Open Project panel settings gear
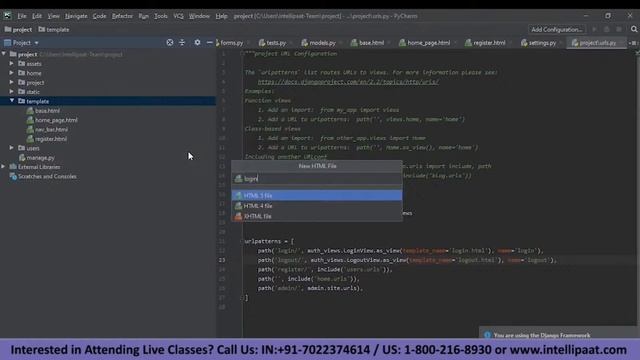 click(197, 42)
